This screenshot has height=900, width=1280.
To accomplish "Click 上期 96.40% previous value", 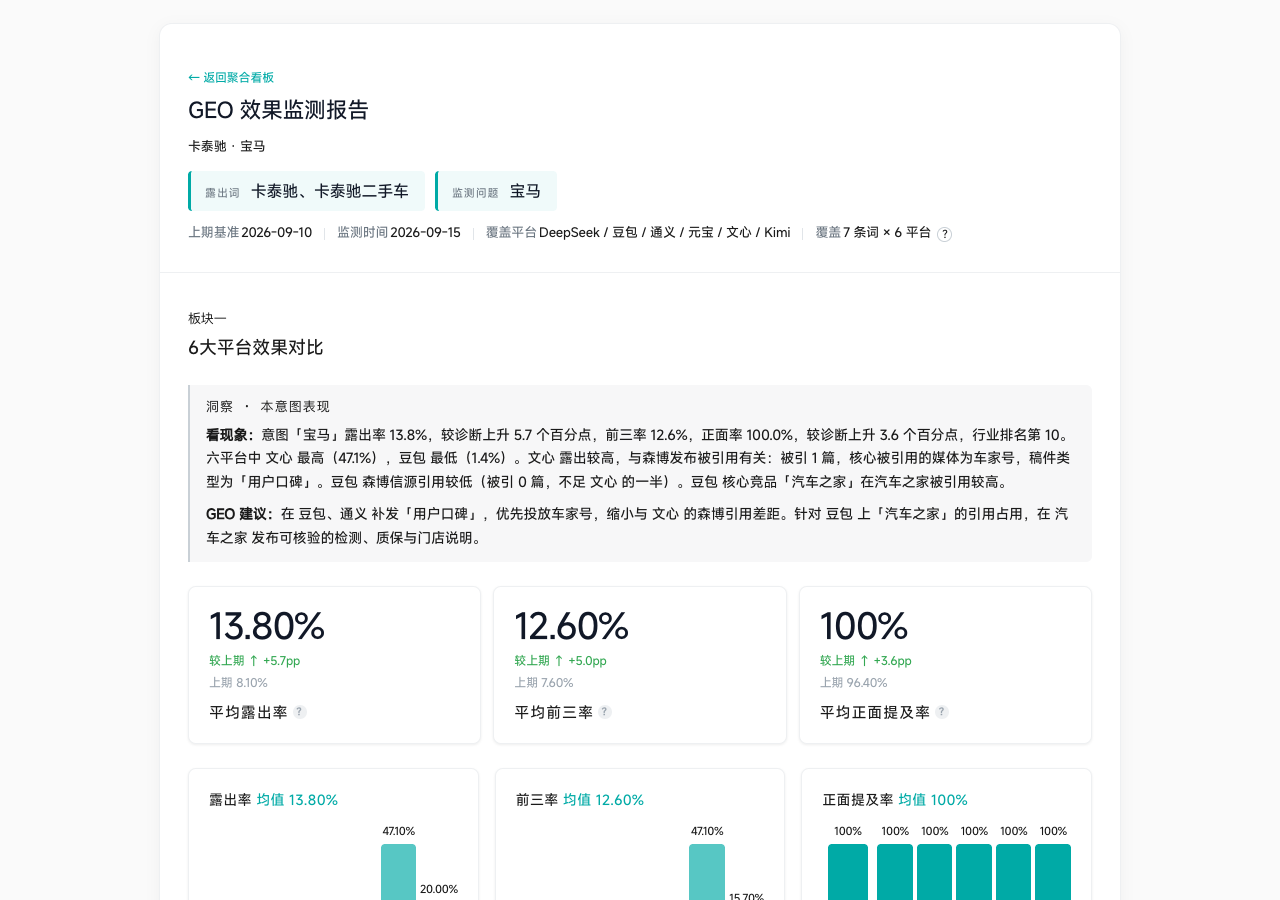I will coord(853,683).
